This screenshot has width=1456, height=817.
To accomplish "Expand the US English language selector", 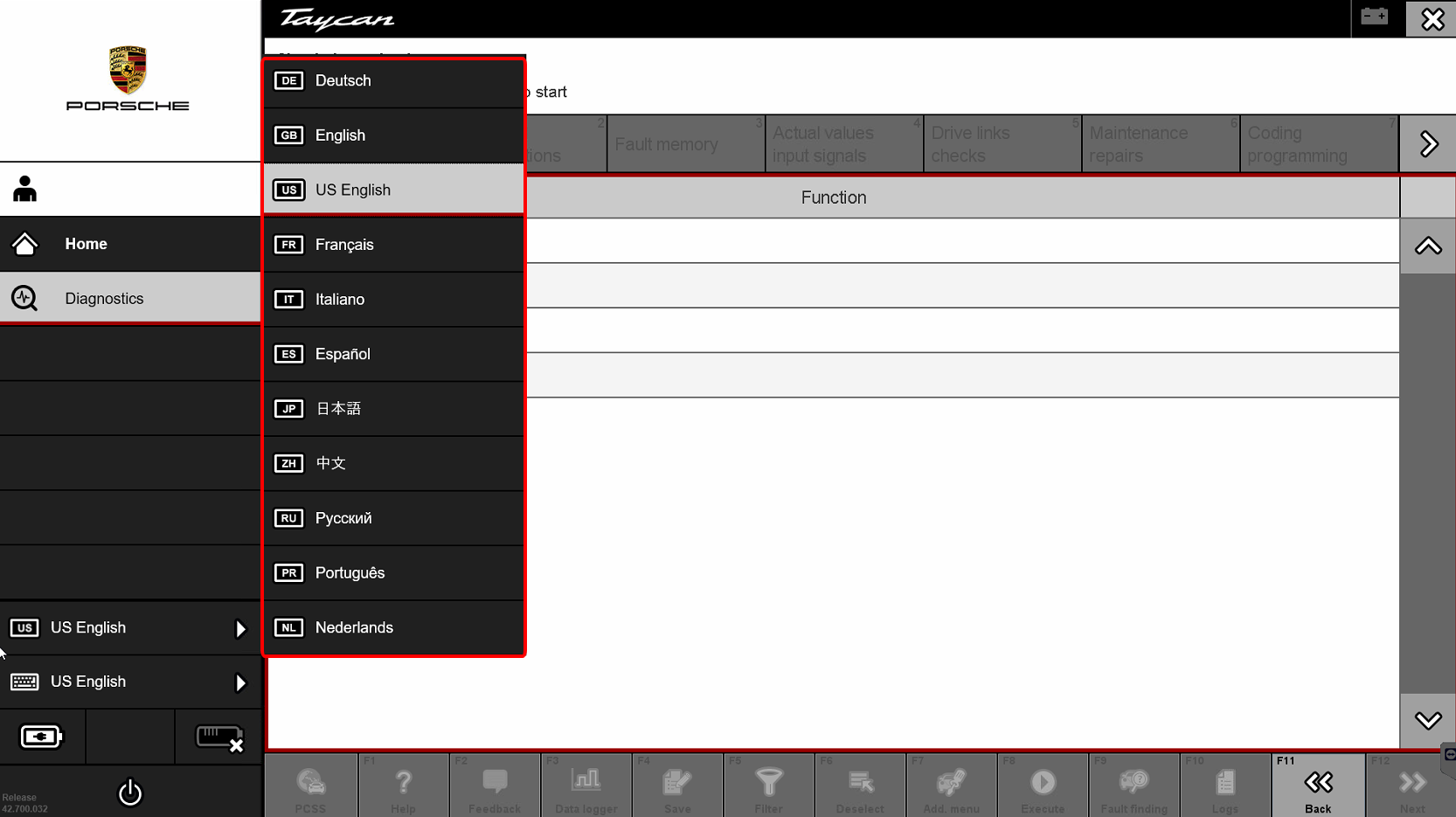I will (x=130, y=627).
